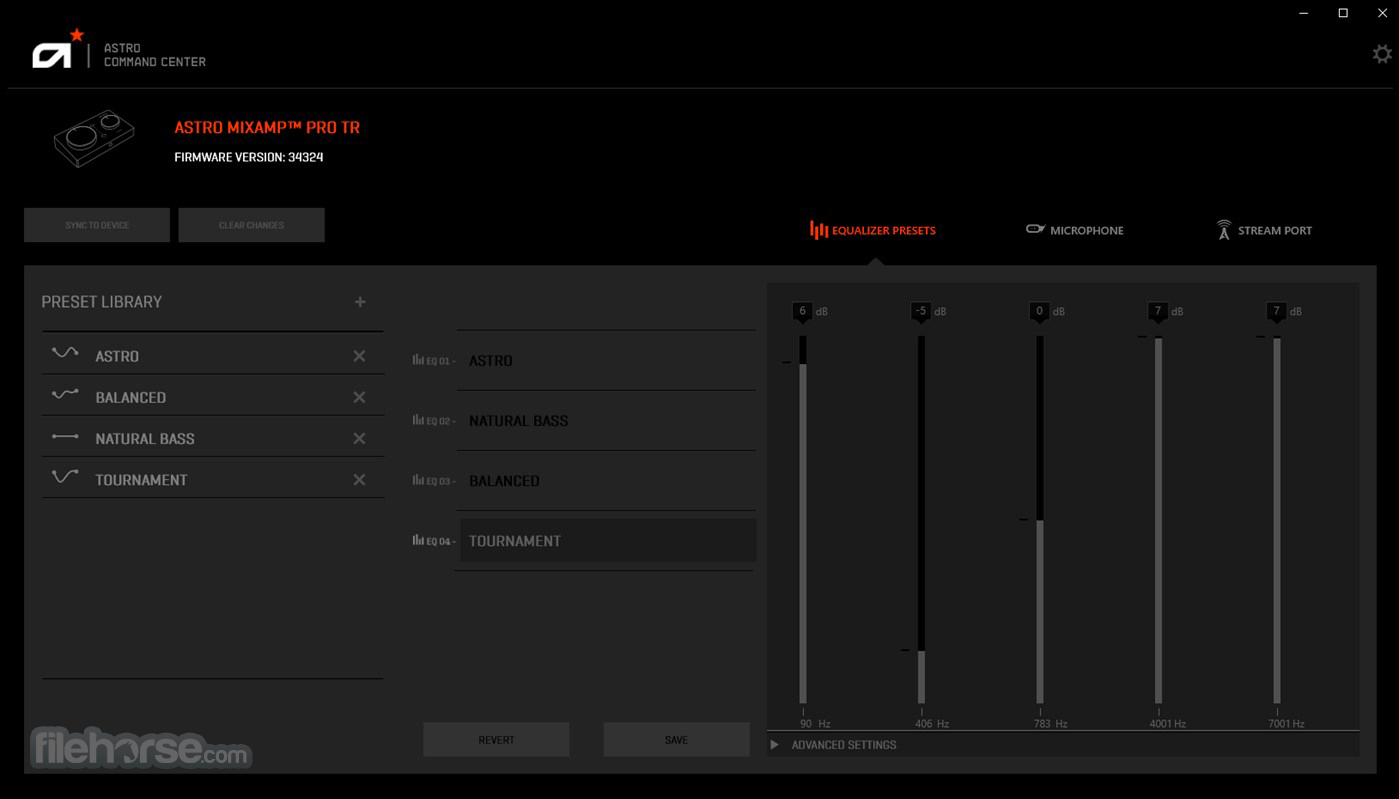The width and height of the screenshot is (1399, 799).
Task: Click the 0 dB value box
Action: (x=1039, y=311)
